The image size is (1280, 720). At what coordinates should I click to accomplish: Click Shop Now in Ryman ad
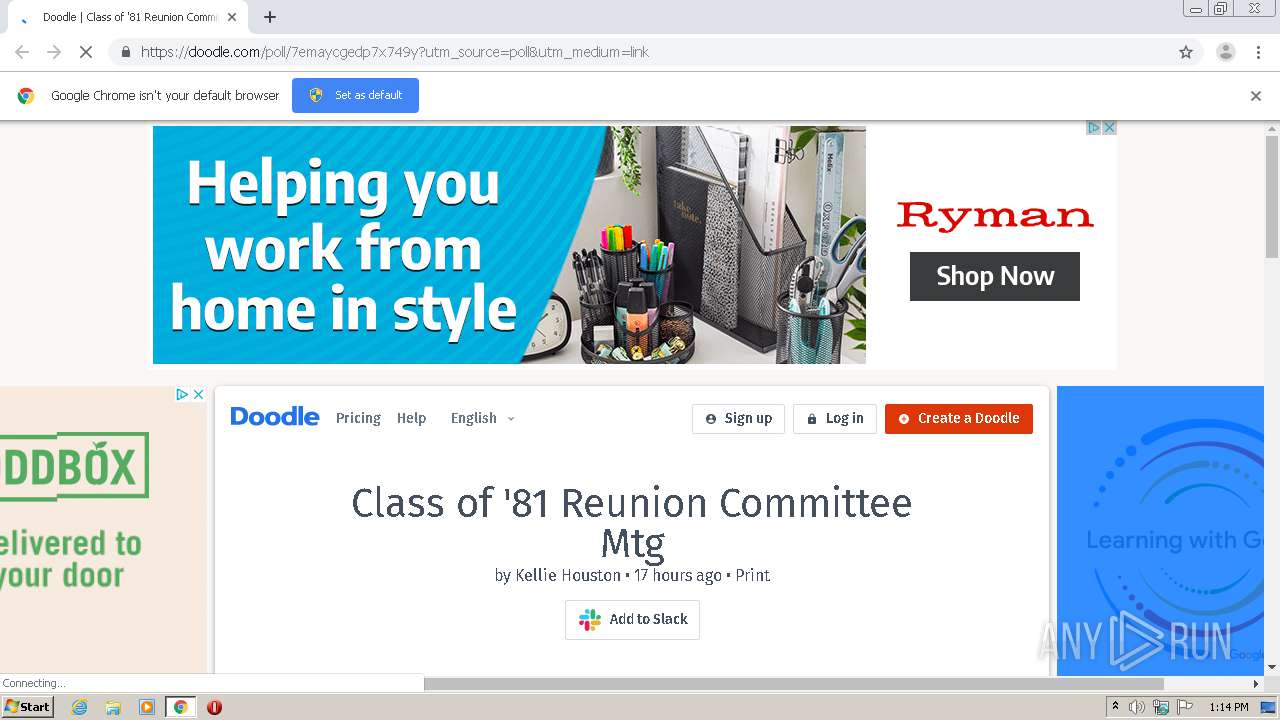pos(995,276)
